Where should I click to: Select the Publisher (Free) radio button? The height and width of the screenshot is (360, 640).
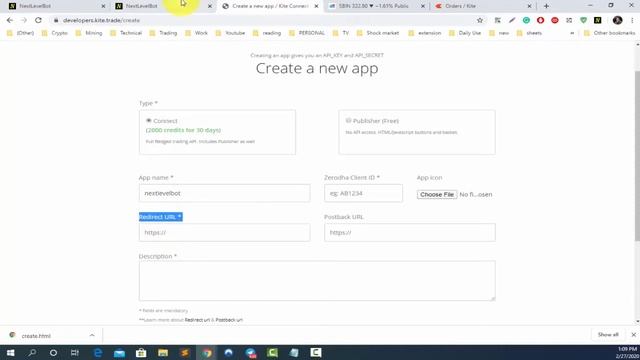(x=348, y=120)
